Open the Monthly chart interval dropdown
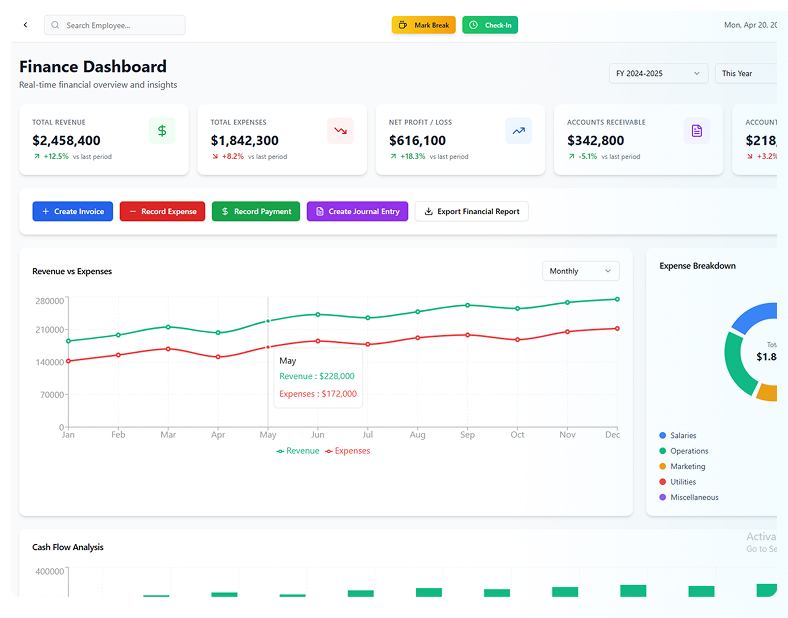This screenshot has width=788, height=618. (x=580, y=271)
